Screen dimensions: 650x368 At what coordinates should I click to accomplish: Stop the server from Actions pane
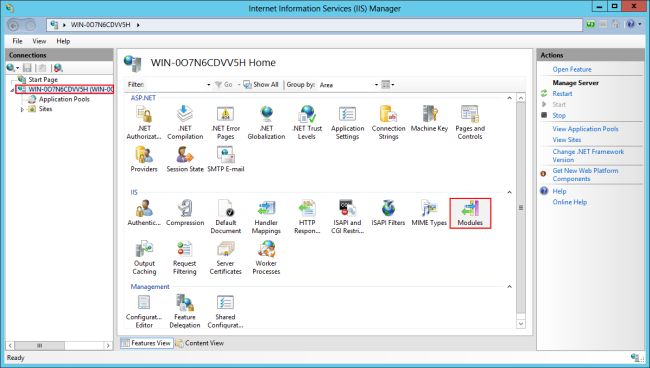pyautogui.click(x=559, y=116)
